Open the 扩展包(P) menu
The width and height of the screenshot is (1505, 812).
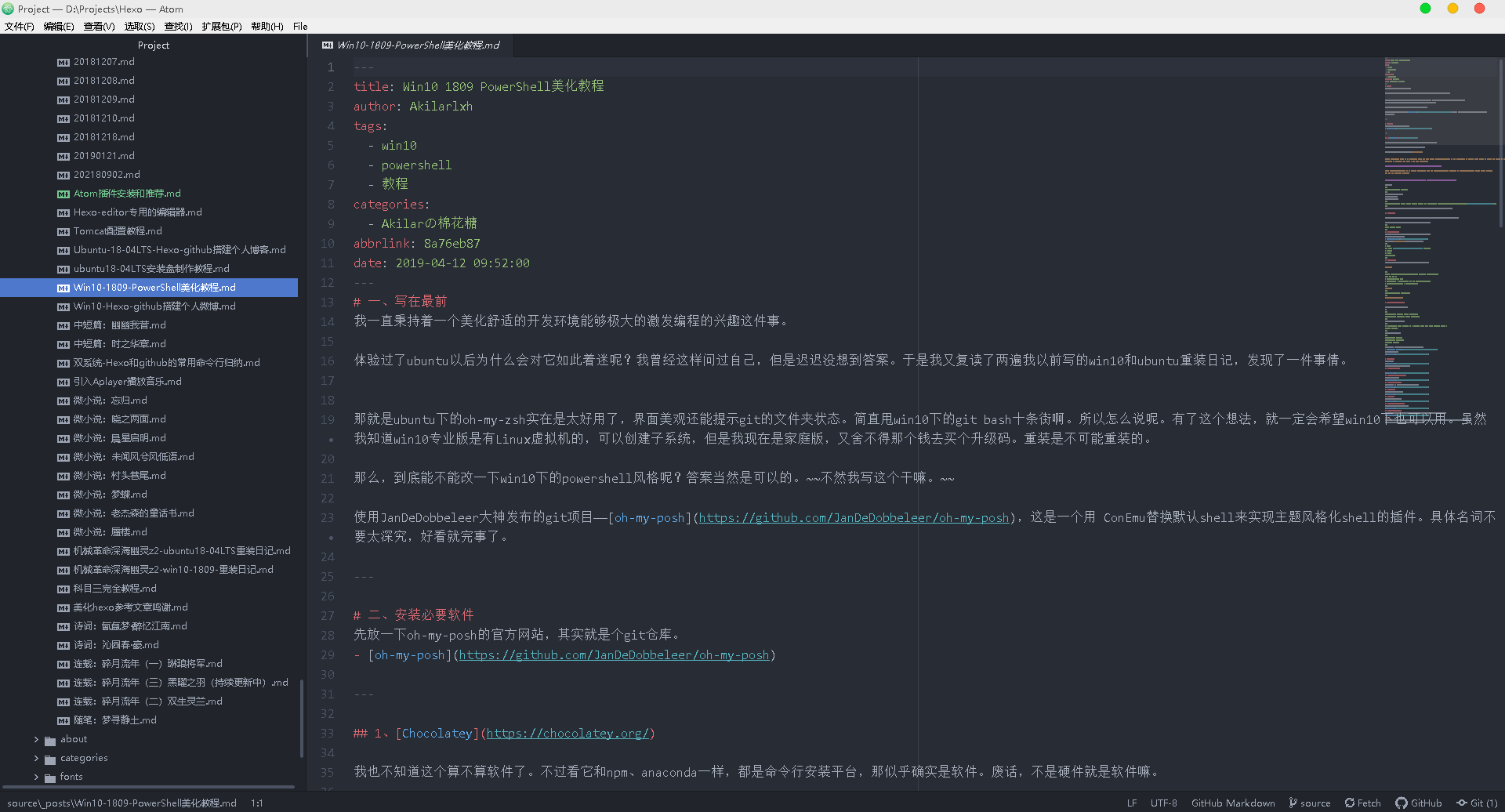tap(222, 26)
